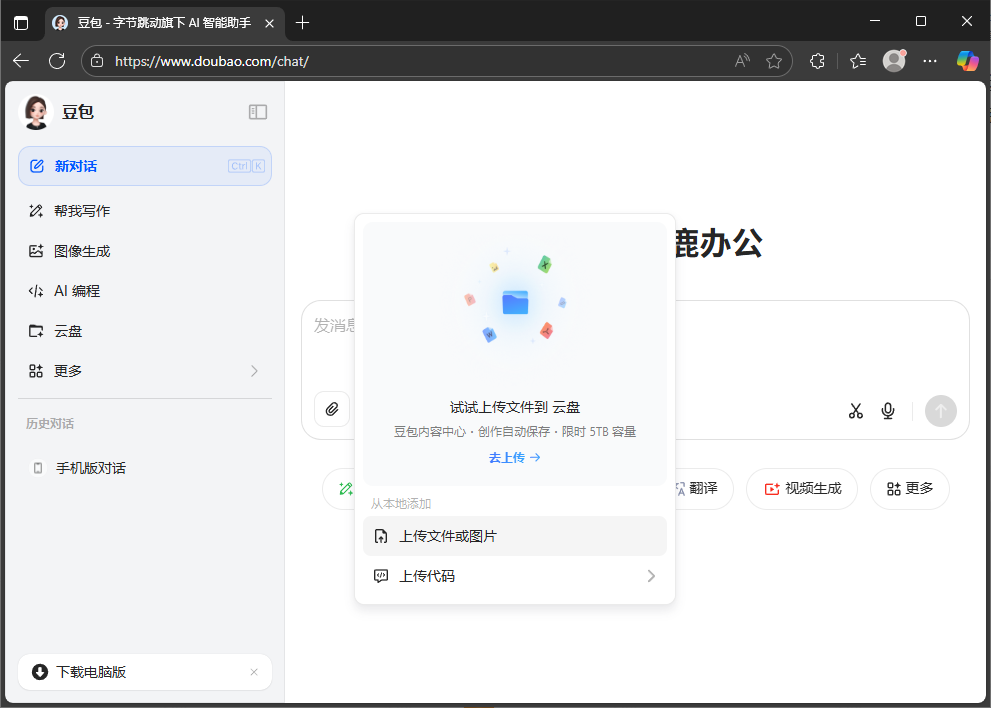Click the microphone voice input icon
Image resolution: width=991 pixels, height=708 pixels.
(887, 410)
